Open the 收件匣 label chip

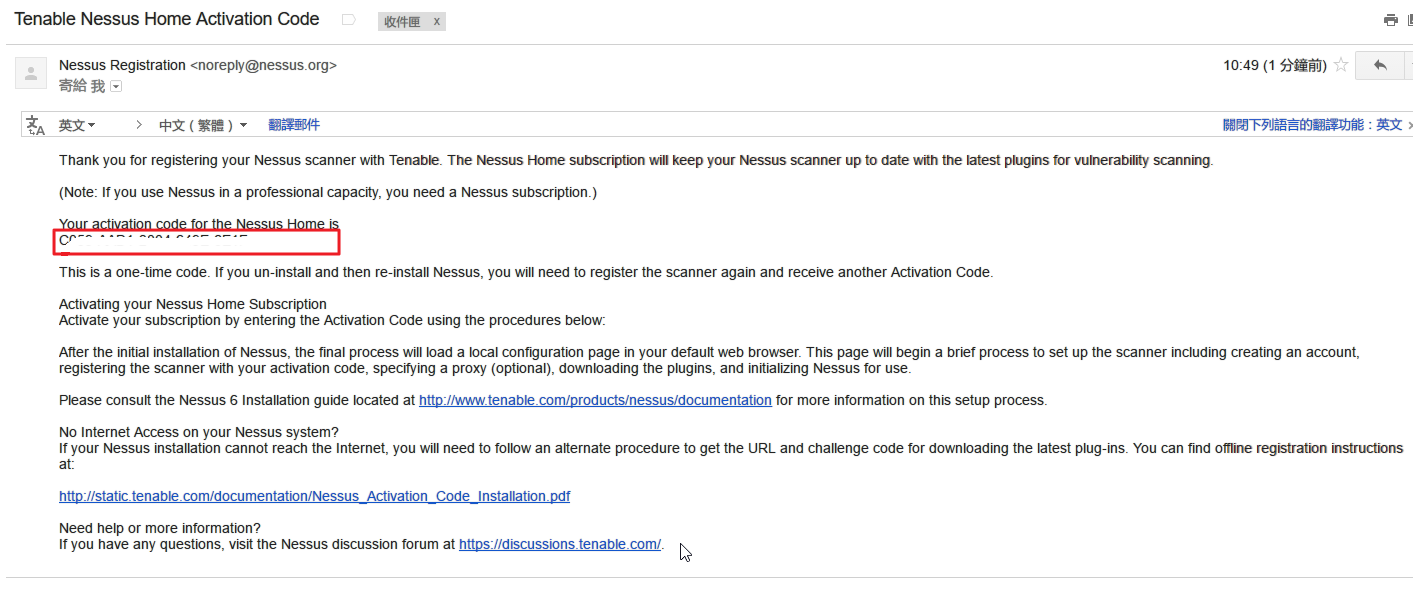point(402,21)
